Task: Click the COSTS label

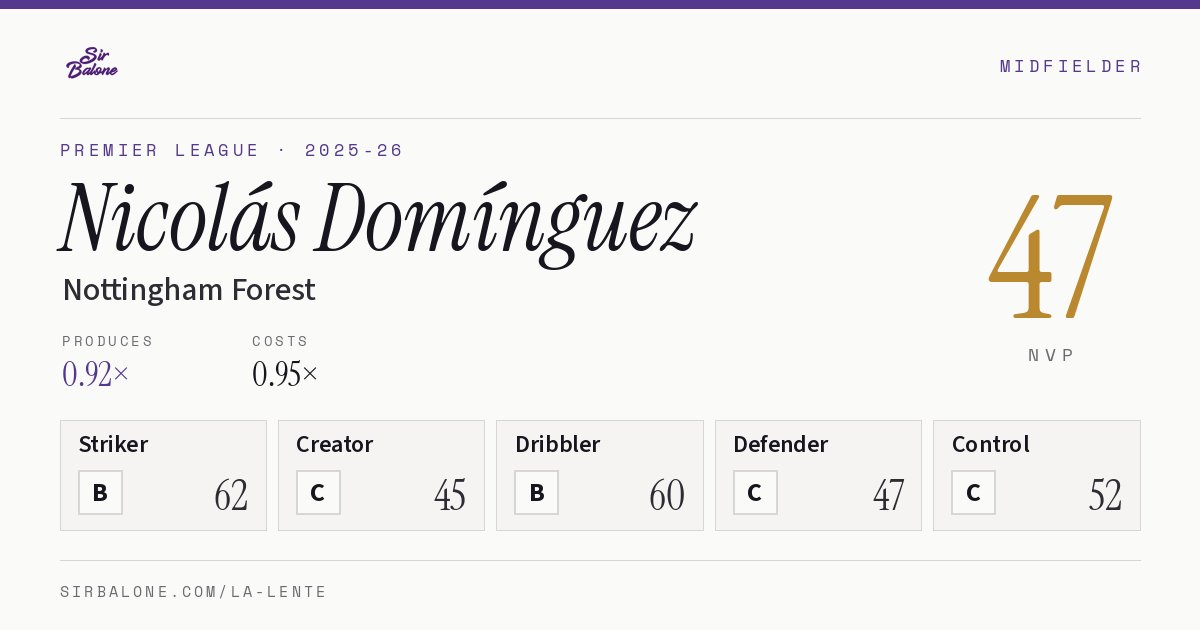Action: point(281,341)
